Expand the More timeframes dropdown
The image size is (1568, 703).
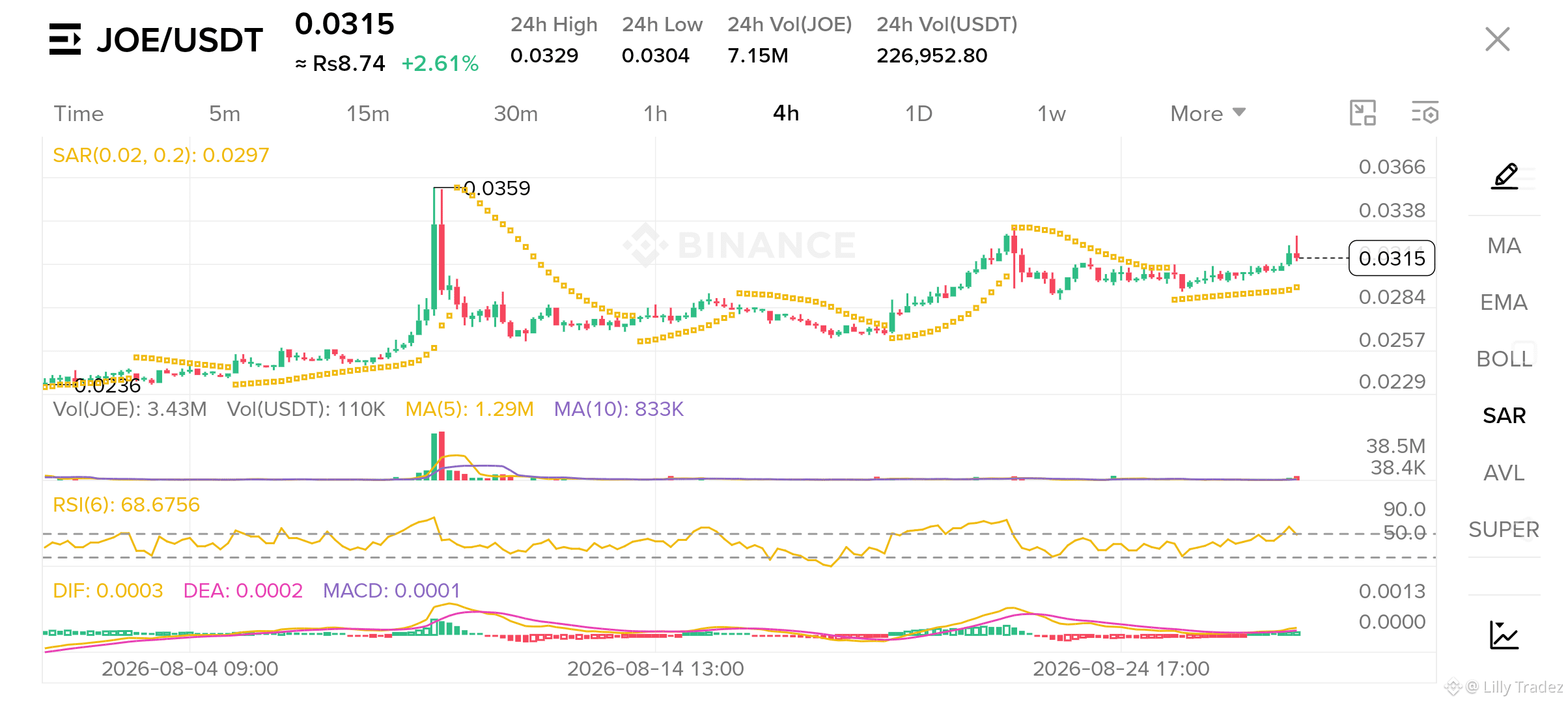coord(1208,114)
